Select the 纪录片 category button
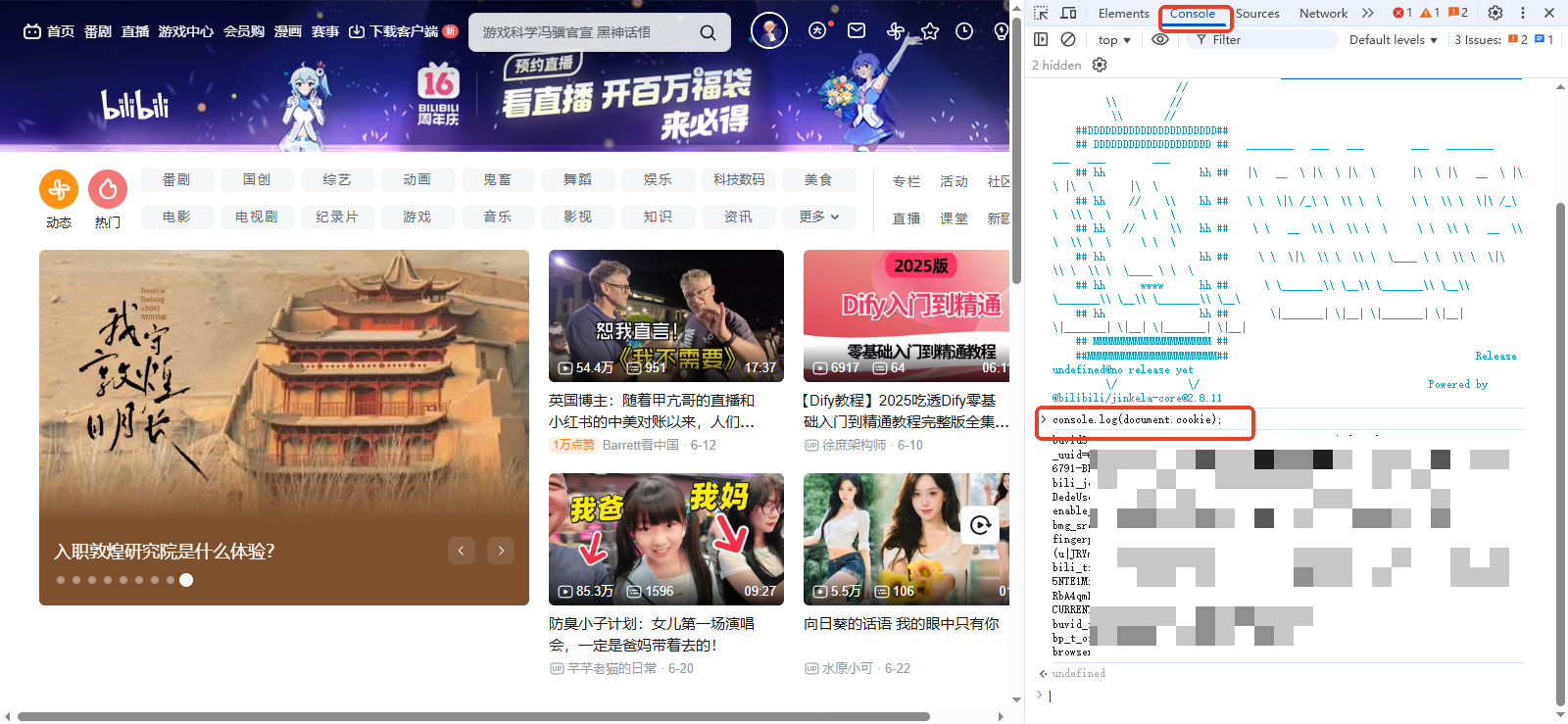 click(x=337, y=217)
